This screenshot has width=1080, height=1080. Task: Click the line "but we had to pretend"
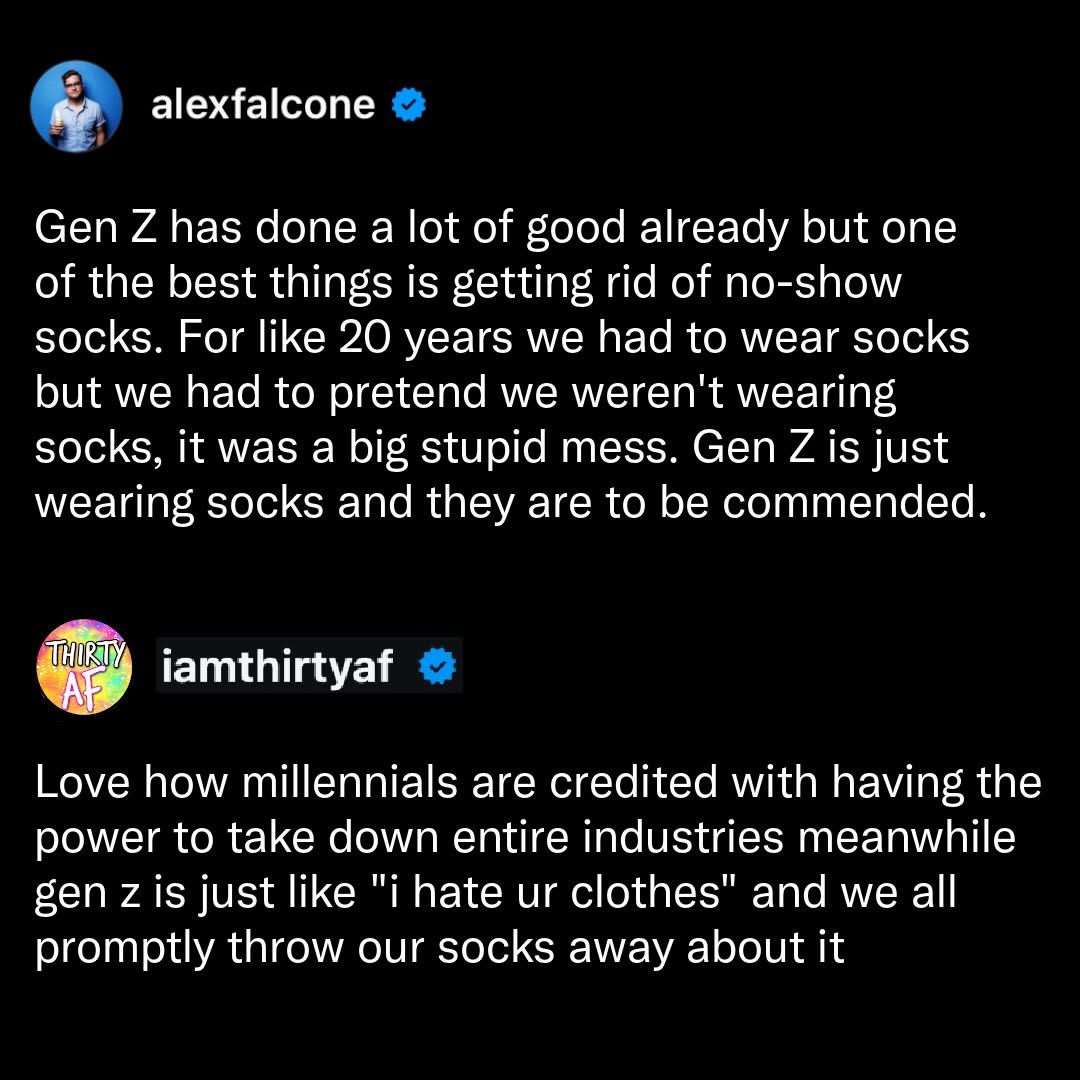(x=465, y=393)
